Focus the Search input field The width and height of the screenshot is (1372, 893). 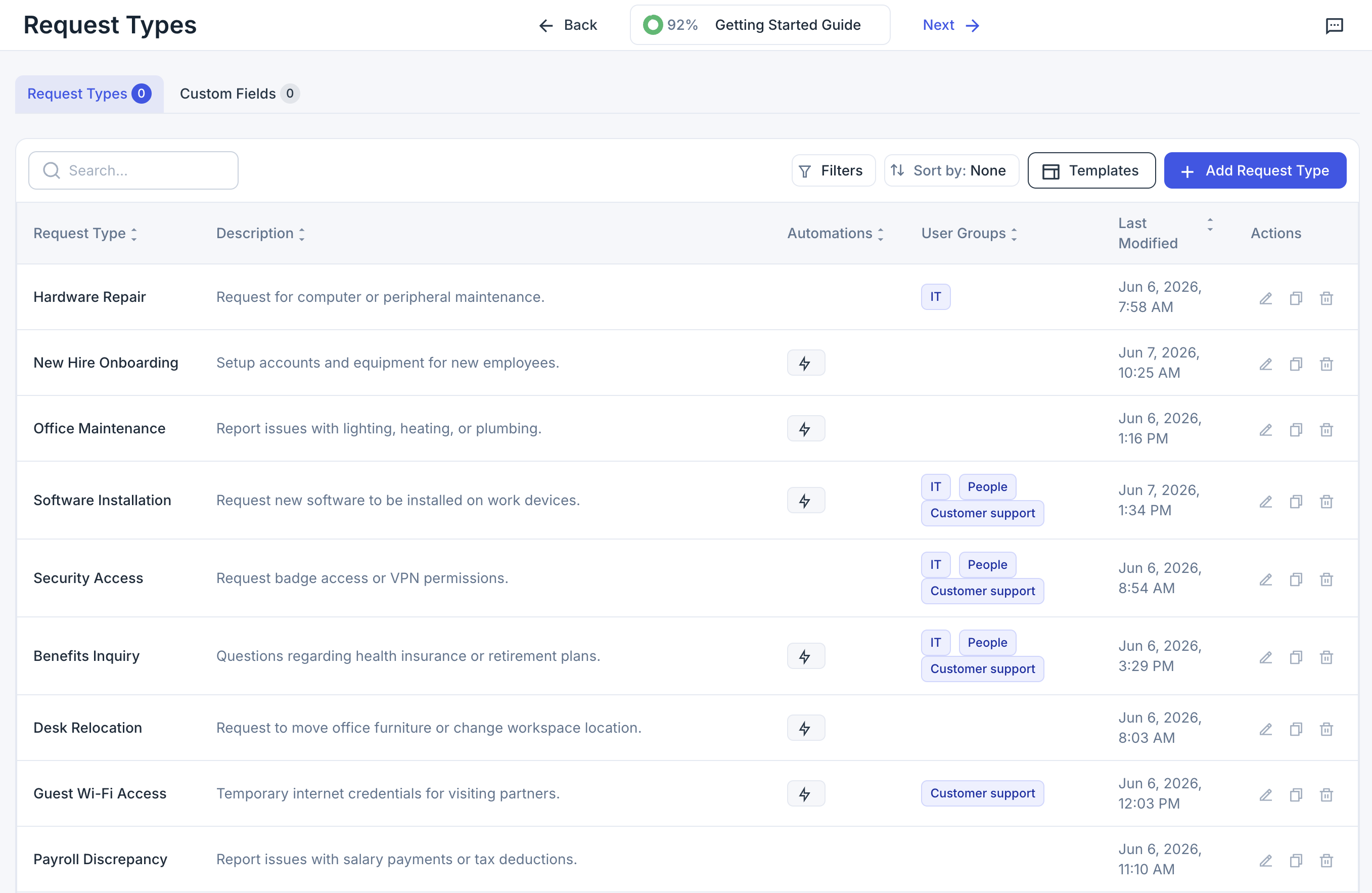point(133,170)
